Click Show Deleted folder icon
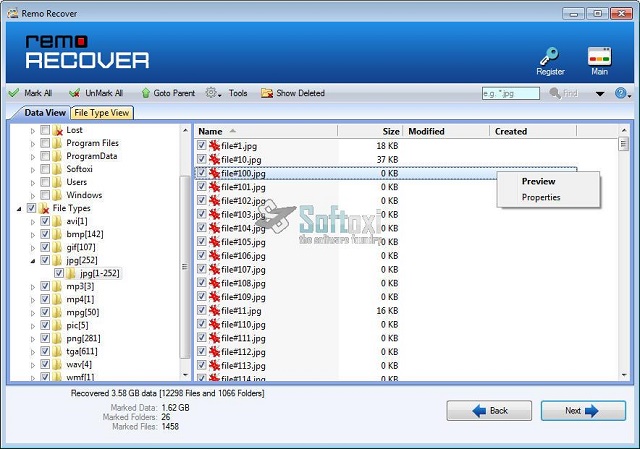Viewport: 640px width, 449px height. (x=267, y=93)
